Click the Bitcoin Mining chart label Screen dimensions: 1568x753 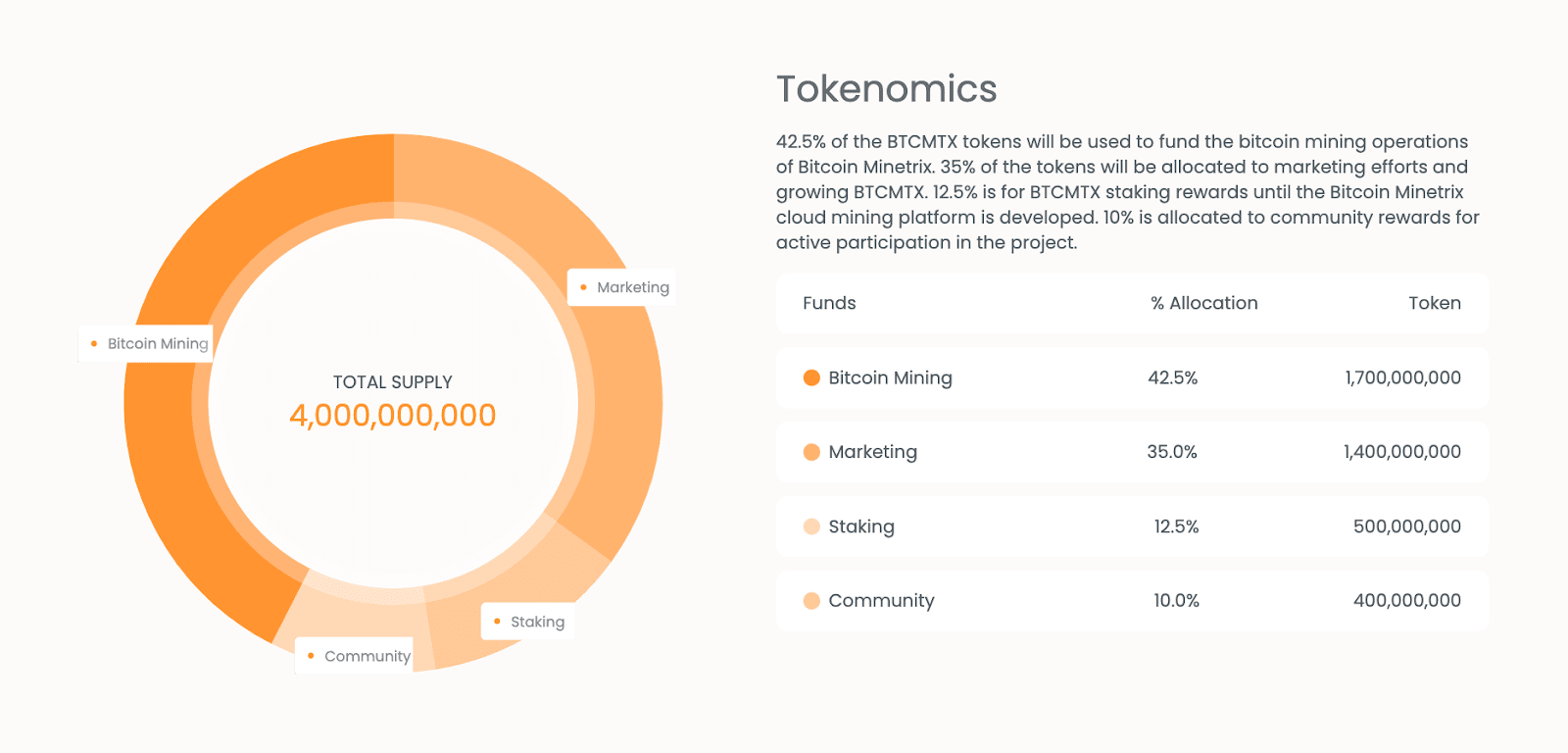point(146,344)
